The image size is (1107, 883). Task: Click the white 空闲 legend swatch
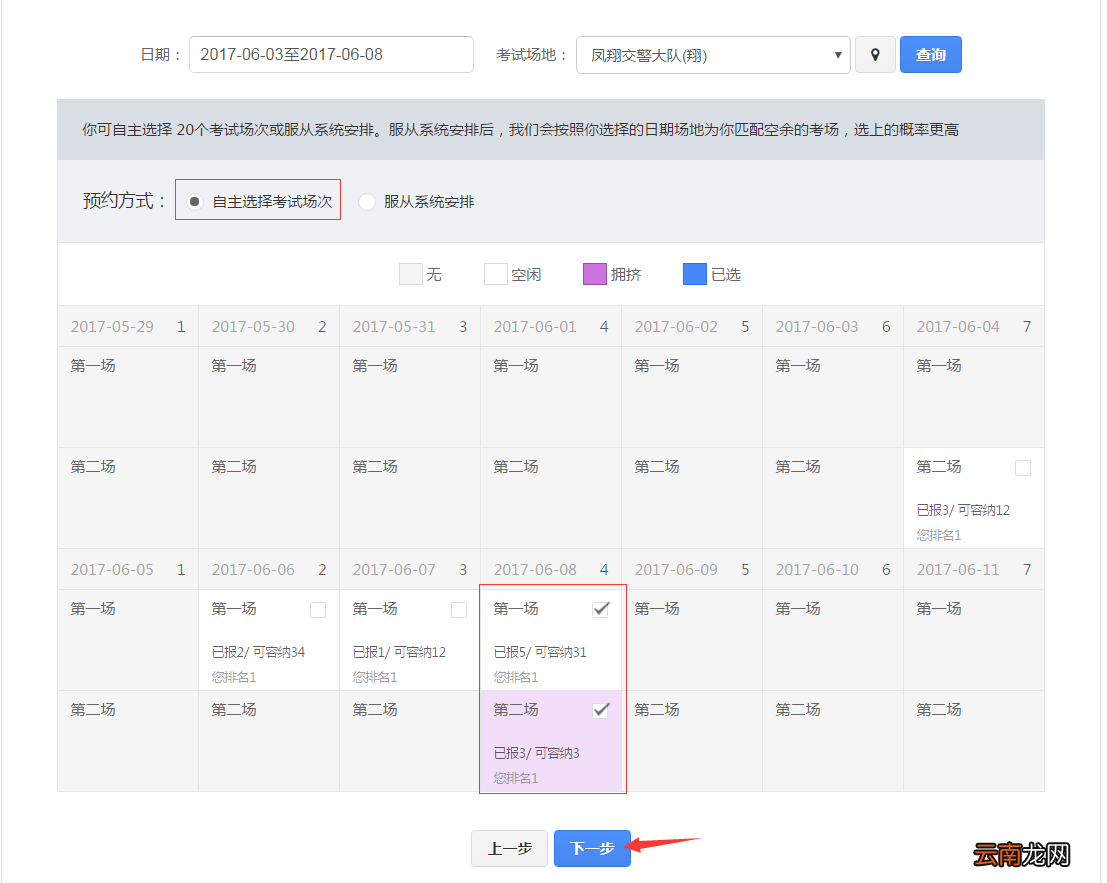(495, 274)
